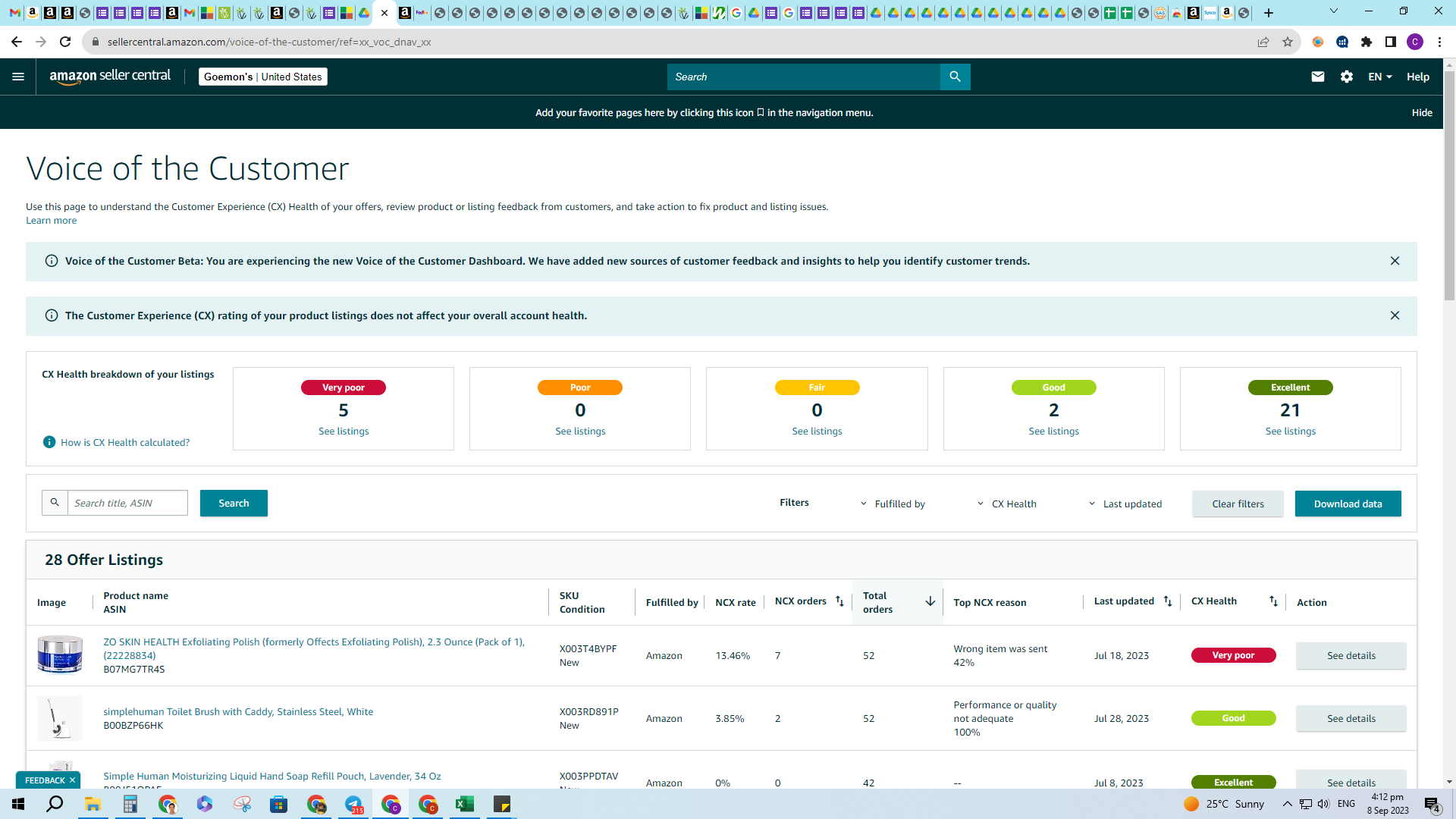Close the FEEDBACK widget with its X
Screen dimensions: 1456x819
pyautogui.click(x=72, y=780)
